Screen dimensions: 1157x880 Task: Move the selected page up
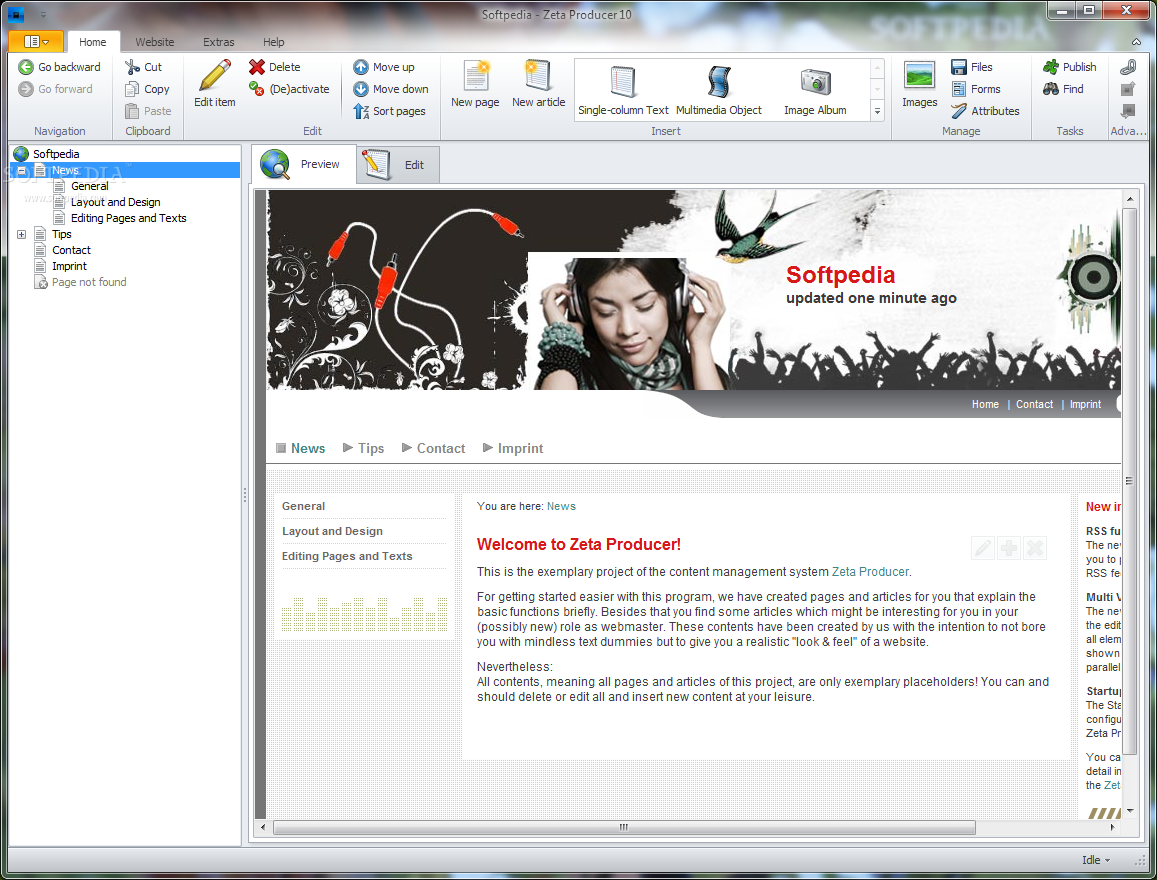pyautogui.click(x=384, y=67)
